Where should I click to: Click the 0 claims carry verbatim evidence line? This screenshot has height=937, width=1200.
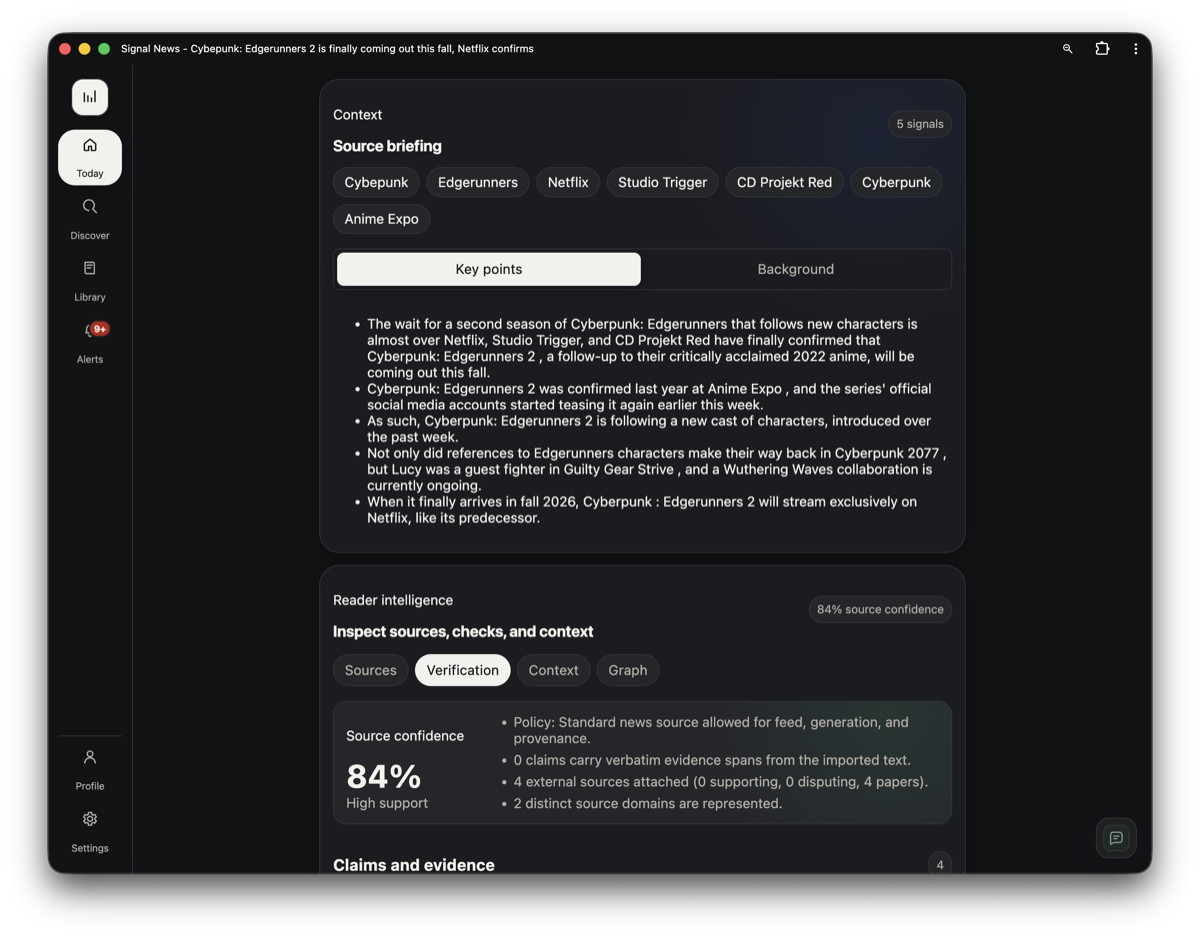[x=712, y=760]
